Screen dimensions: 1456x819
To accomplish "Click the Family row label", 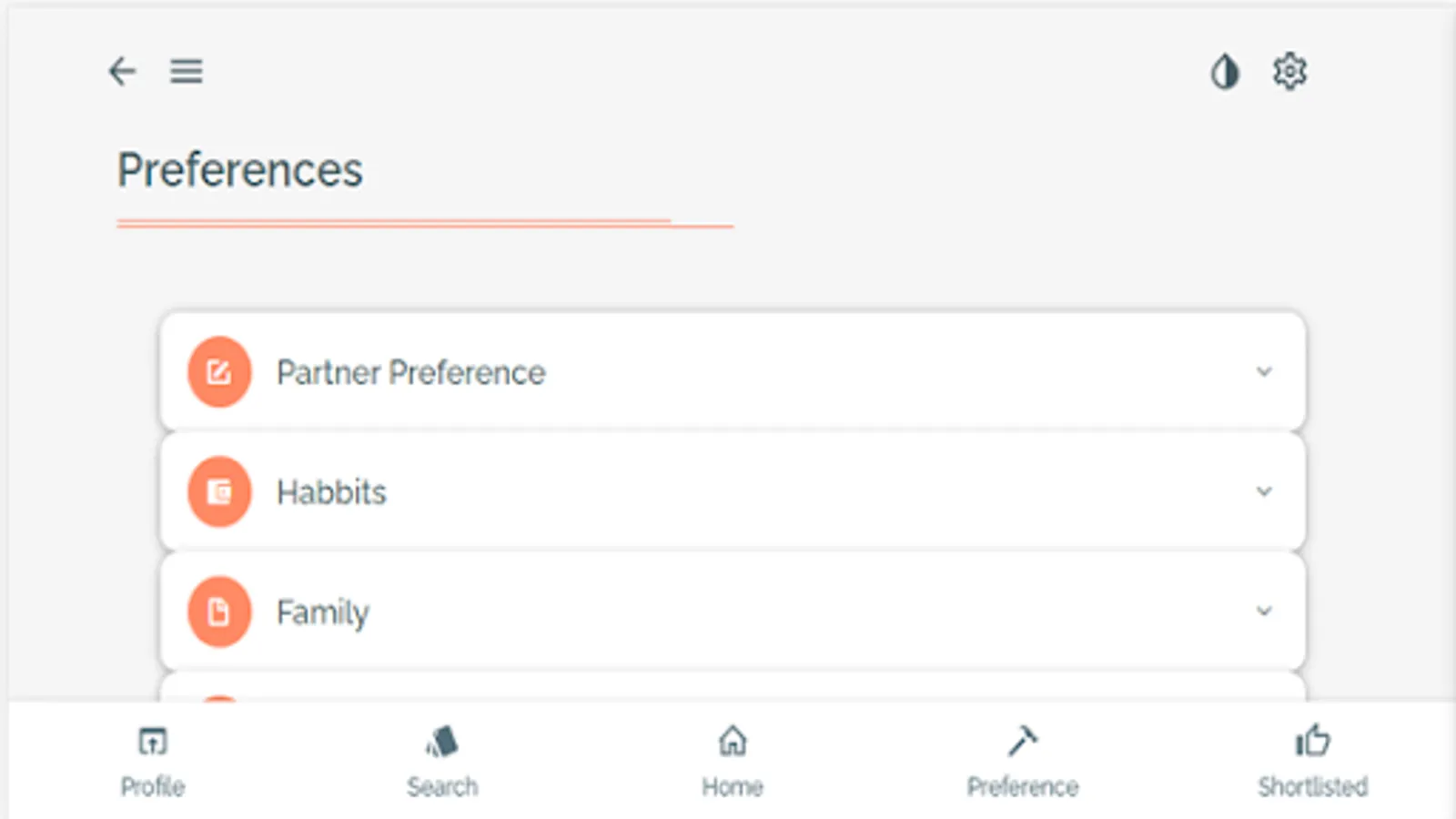I will tap(323, 612).
